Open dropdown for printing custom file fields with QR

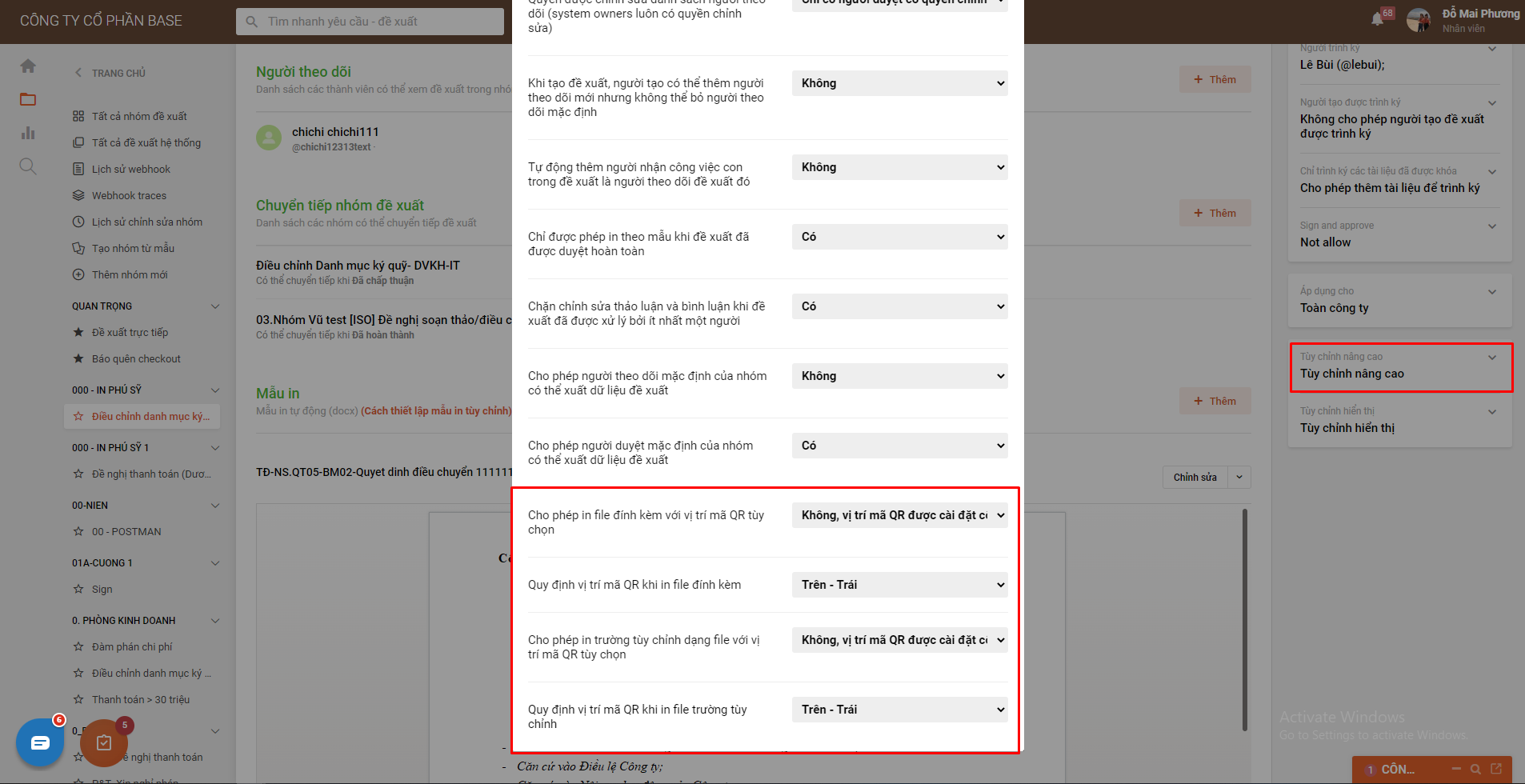click(899, 640)
